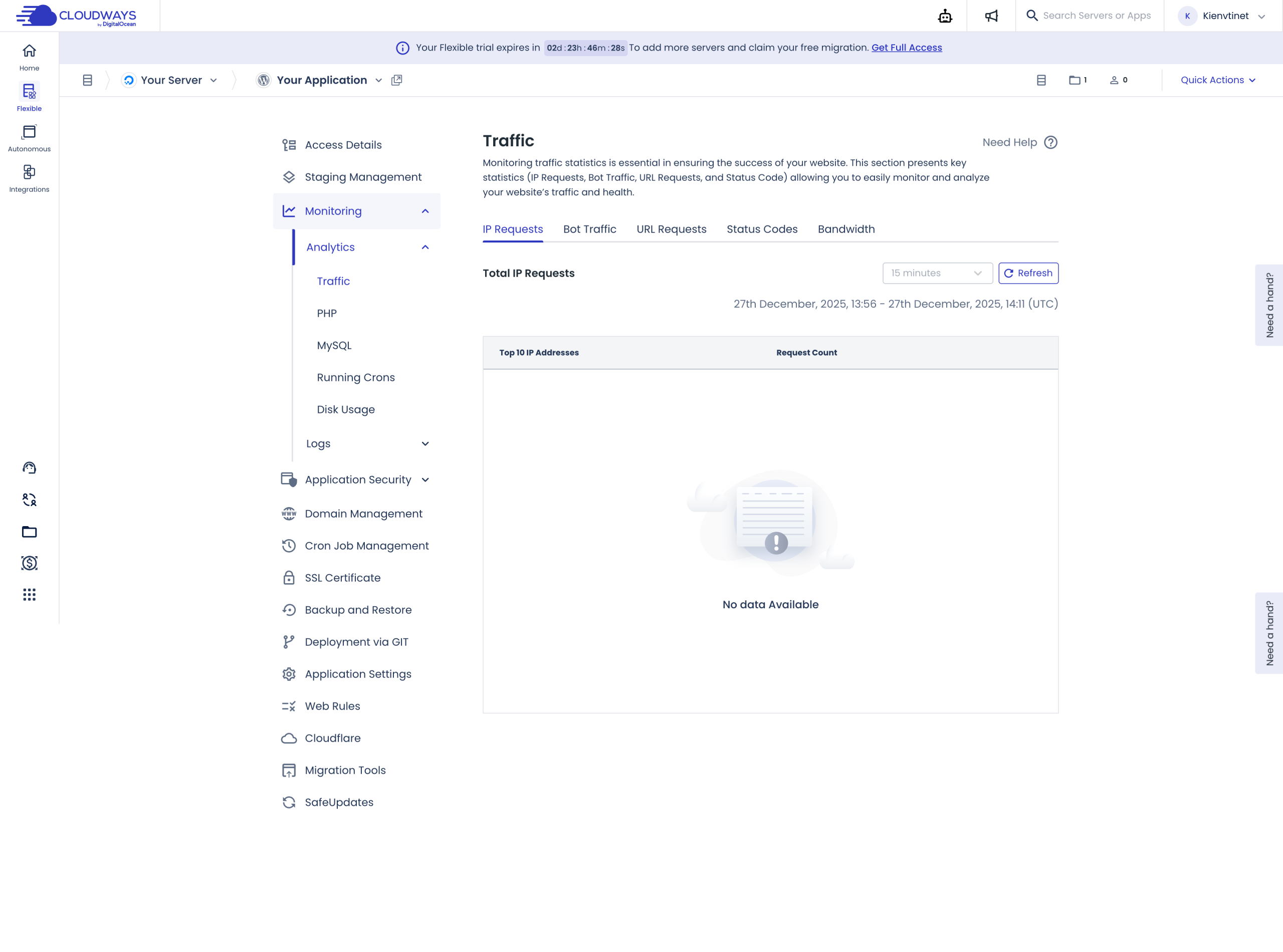The width and height of the screenshot is (1283, 952).
Task: Switch to the Status Codes tab
Action: (761, 229)
